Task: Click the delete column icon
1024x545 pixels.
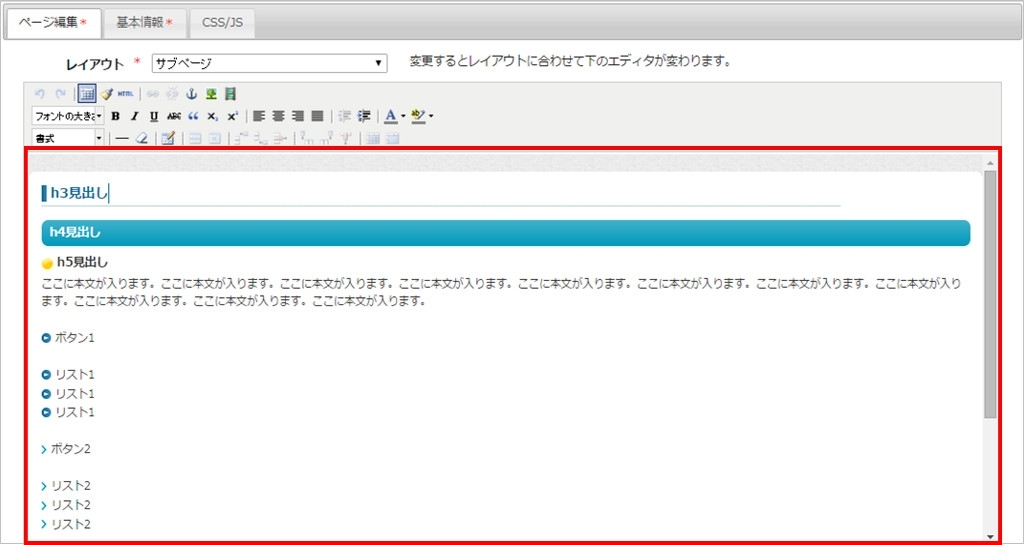Action: [345, 139]
